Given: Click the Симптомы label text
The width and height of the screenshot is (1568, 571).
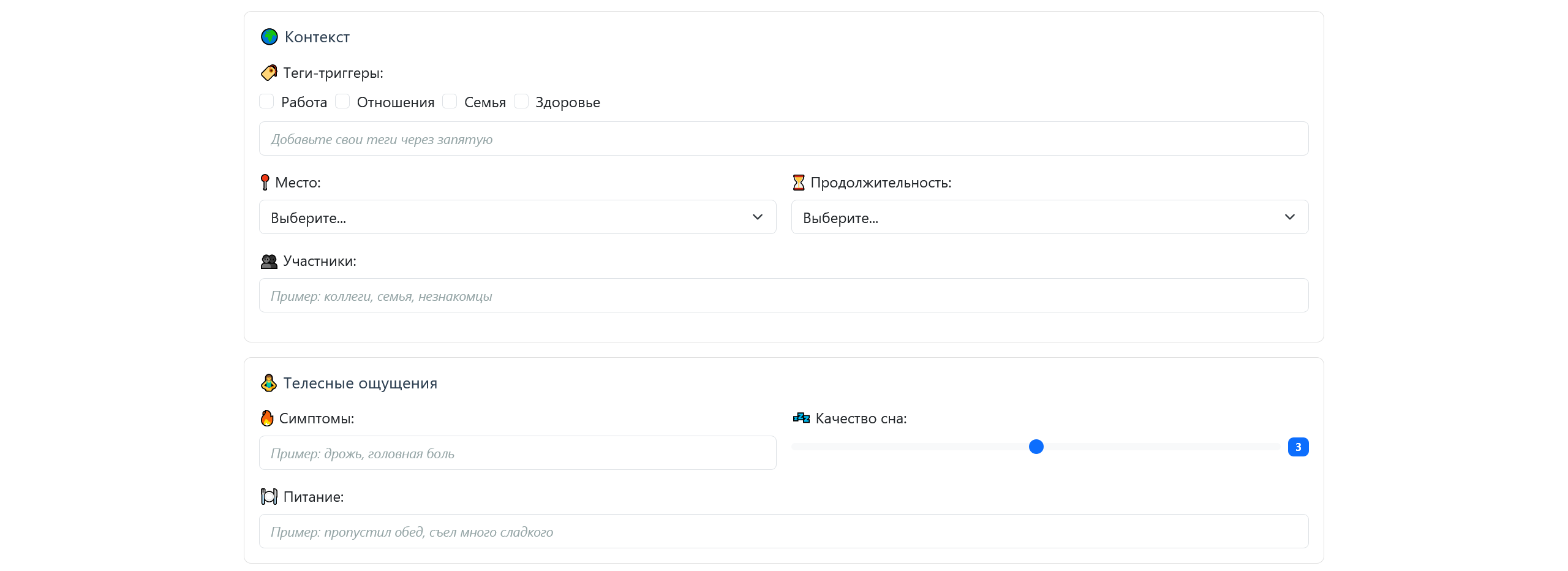Looking at the screenshot, I should pyautogui.click(x=317, y=418).
